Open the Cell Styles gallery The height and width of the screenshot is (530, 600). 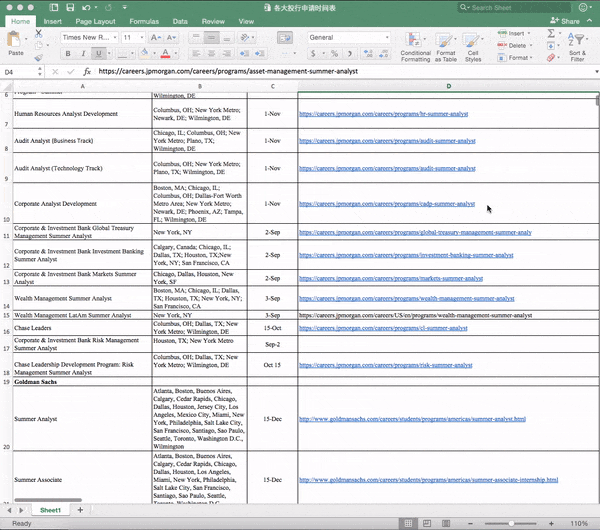pos(473,47)
